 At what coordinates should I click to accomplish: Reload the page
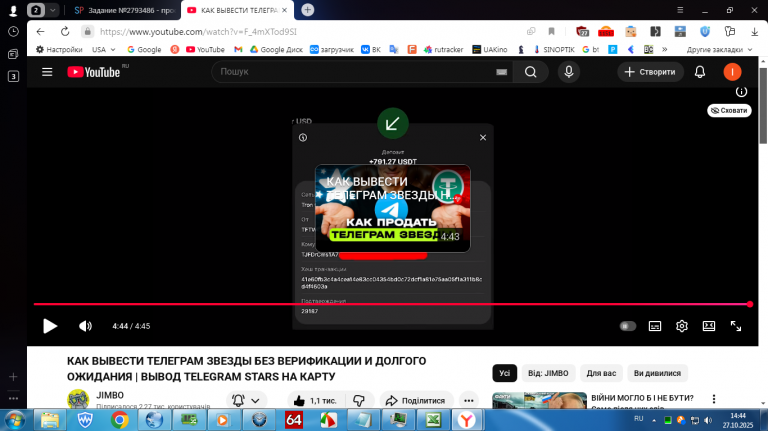pyautogui.click(x=65, y=31)
